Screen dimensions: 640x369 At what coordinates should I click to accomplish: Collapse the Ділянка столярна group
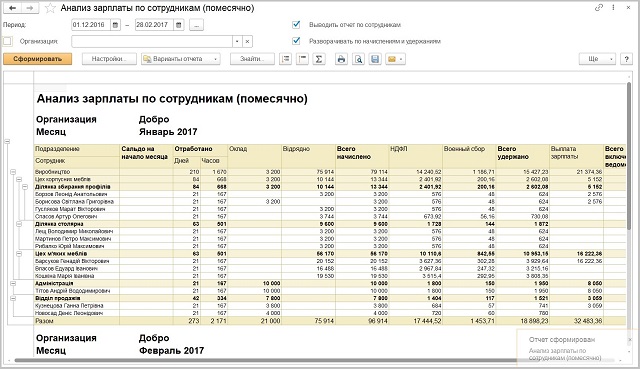19,224
